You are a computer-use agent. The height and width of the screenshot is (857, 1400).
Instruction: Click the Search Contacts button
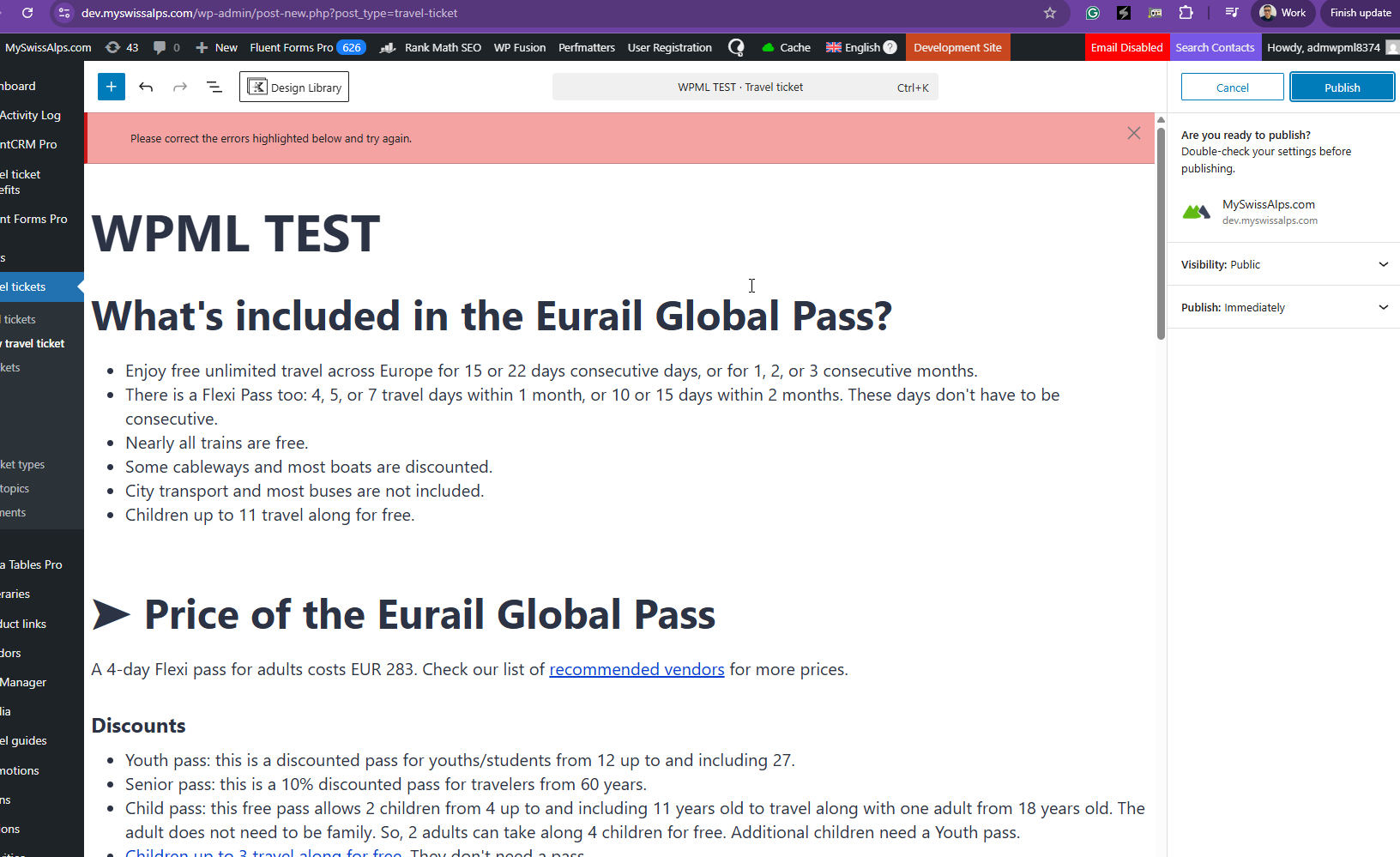coord(1215,47)
